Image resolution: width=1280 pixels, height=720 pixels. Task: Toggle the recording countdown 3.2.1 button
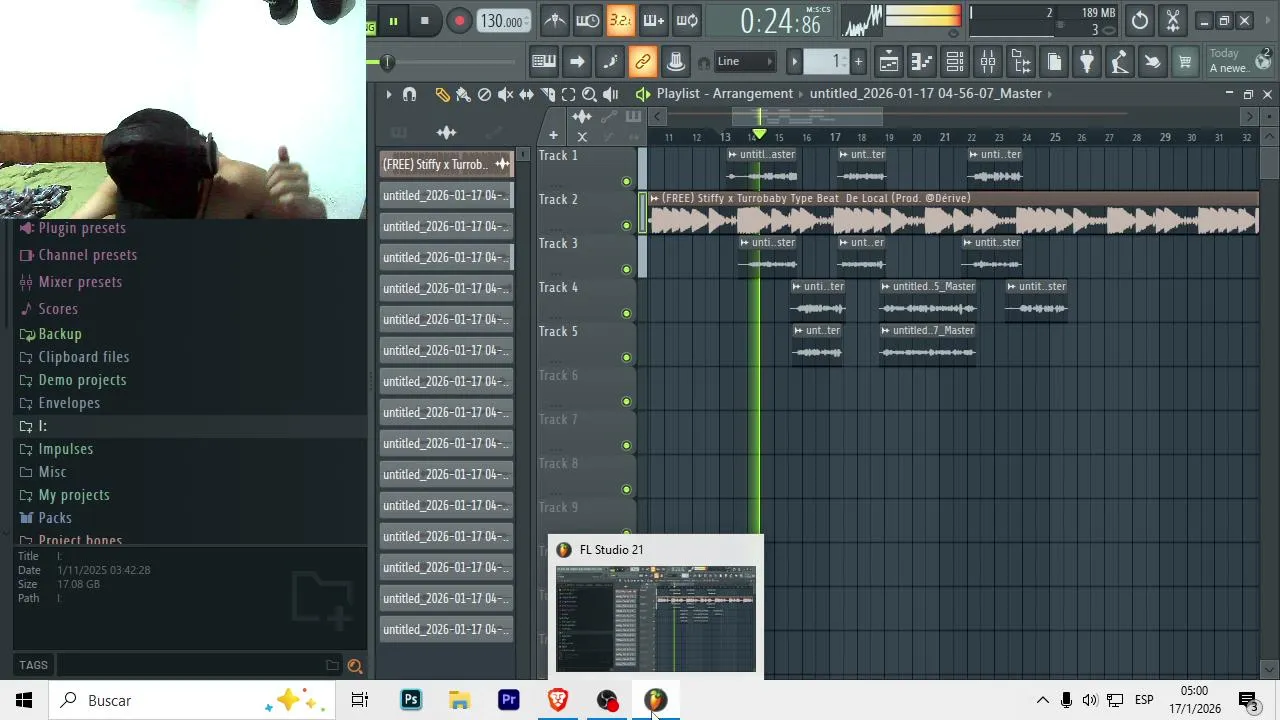pyautogui.click(x=621, y=20)
